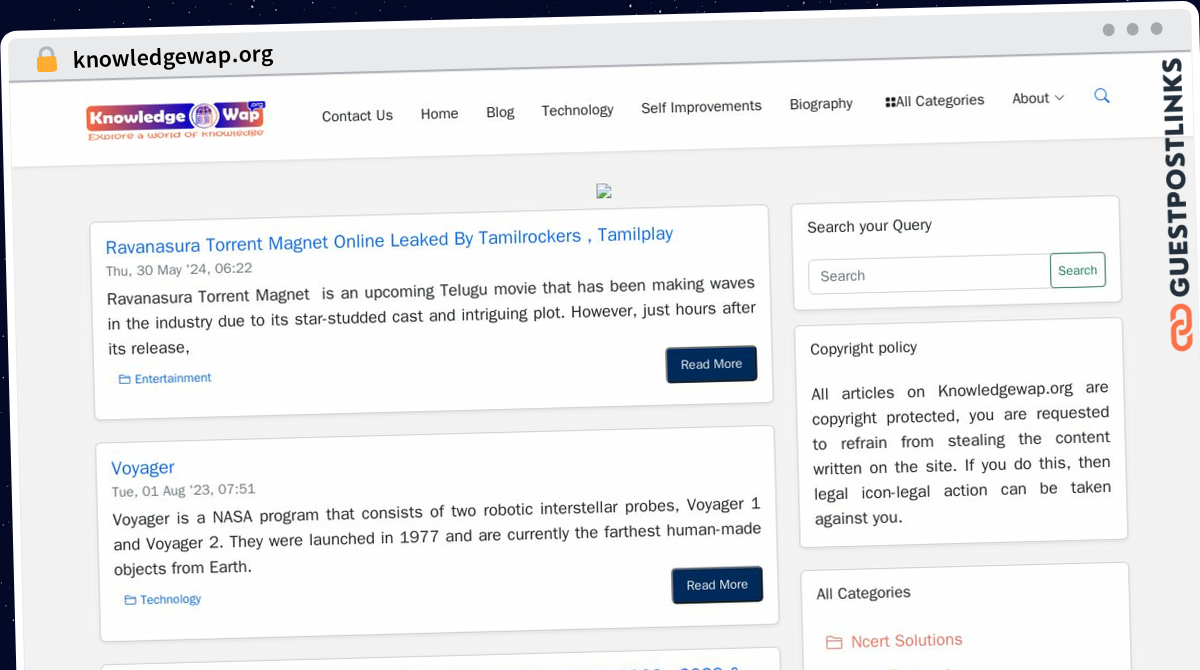Focus the Search query input field

pos(929,274)
